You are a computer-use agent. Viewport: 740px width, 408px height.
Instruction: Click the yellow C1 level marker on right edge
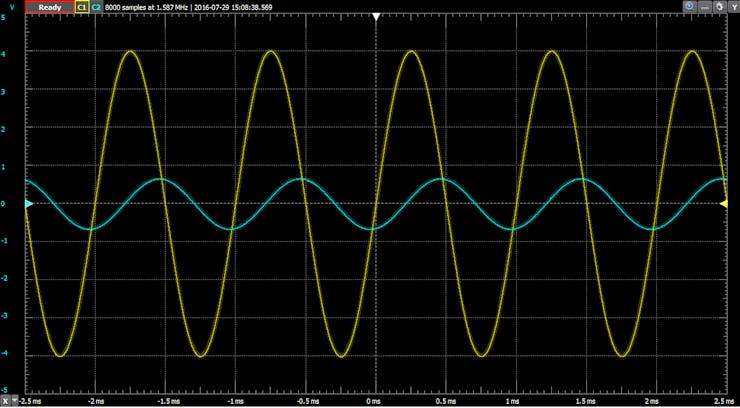point(723,204)
